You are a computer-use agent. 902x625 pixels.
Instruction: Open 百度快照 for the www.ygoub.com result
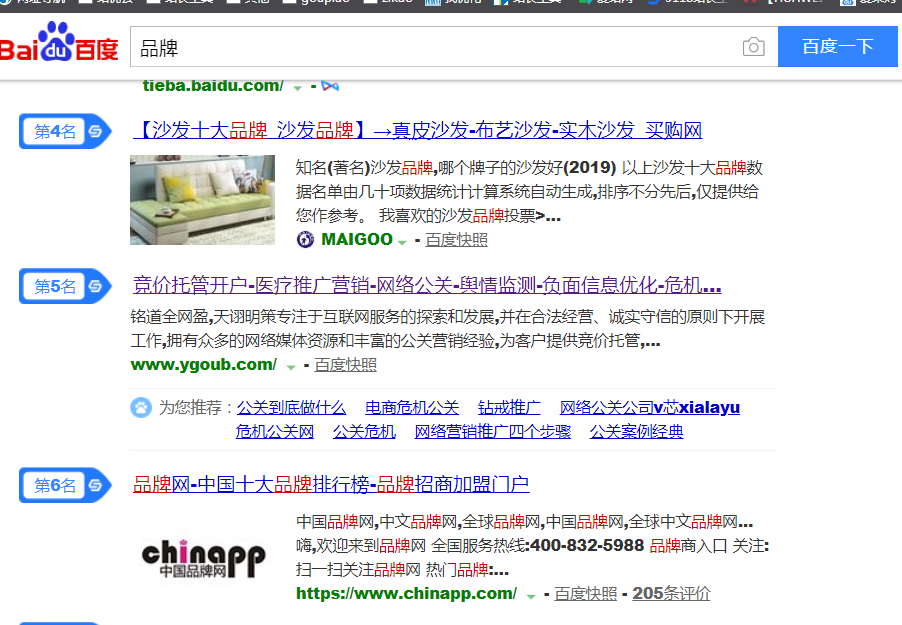(x=346, y=365)
